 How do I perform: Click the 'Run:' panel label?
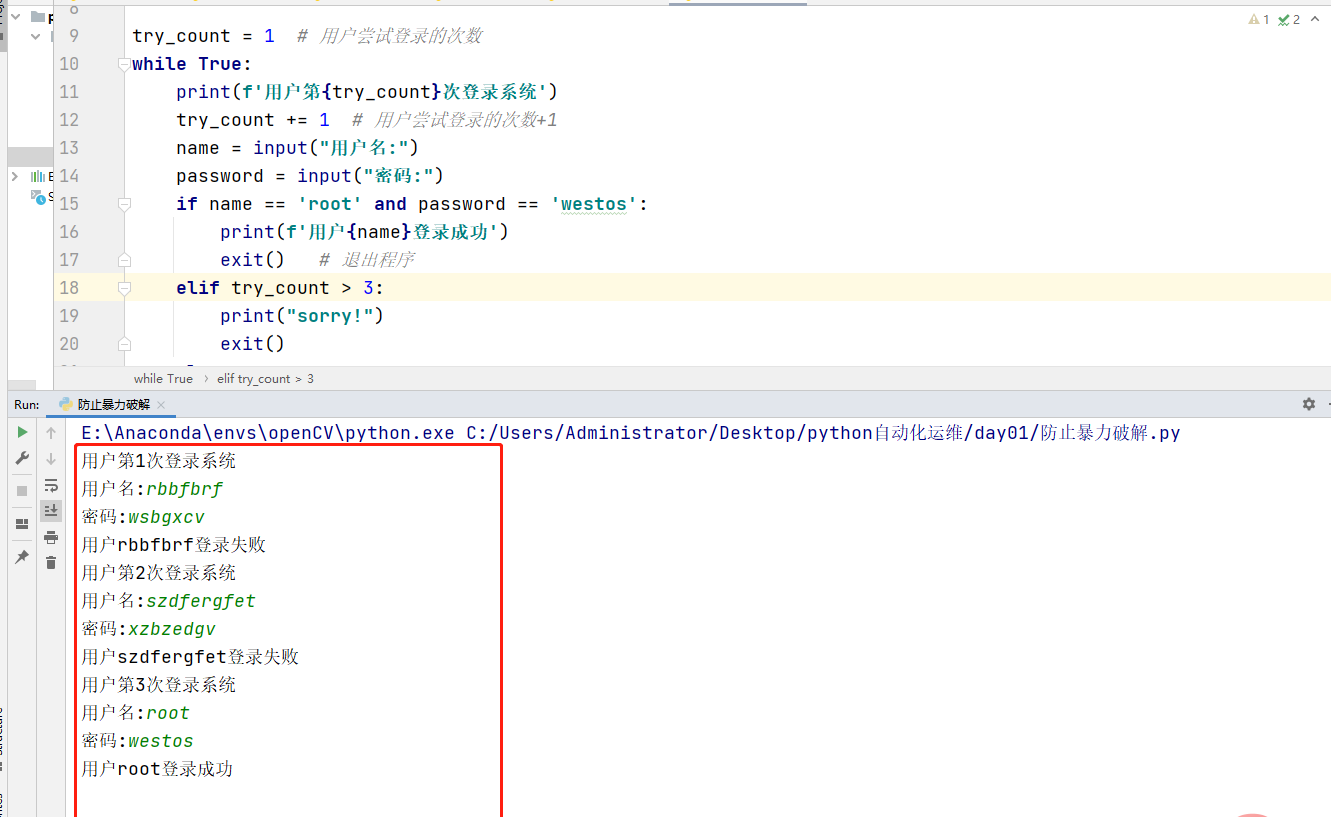27,405
